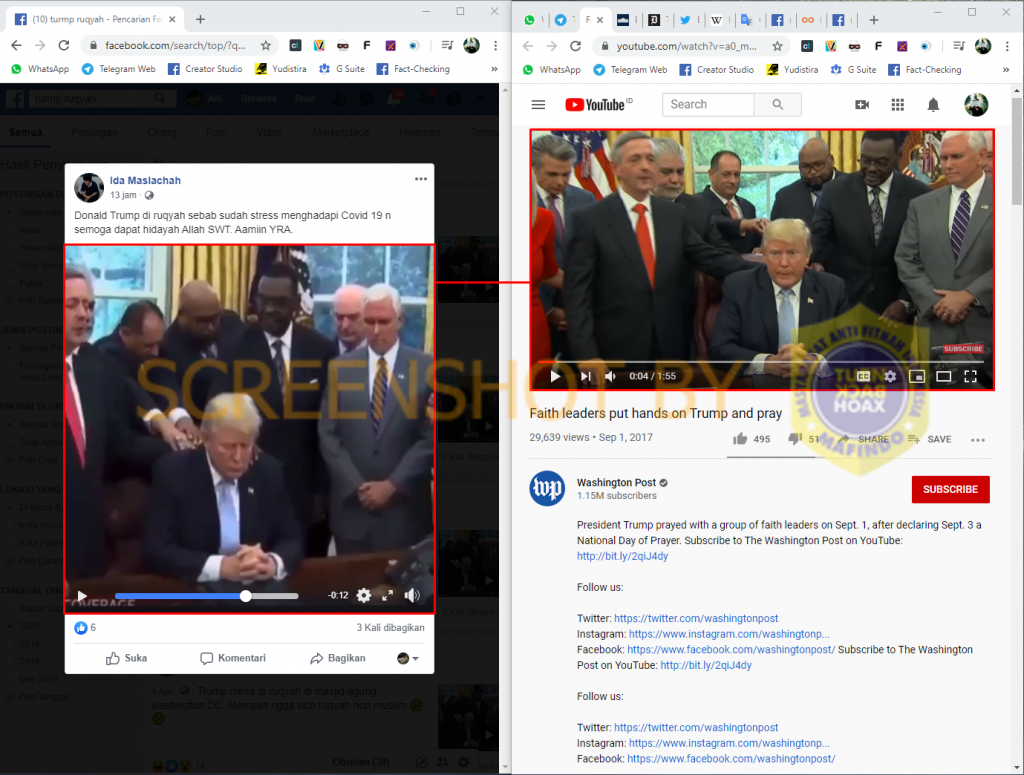Screen dimensions: 1024x775
Task: Open YouTube player settings gear
Action: (x=890, y=376)
